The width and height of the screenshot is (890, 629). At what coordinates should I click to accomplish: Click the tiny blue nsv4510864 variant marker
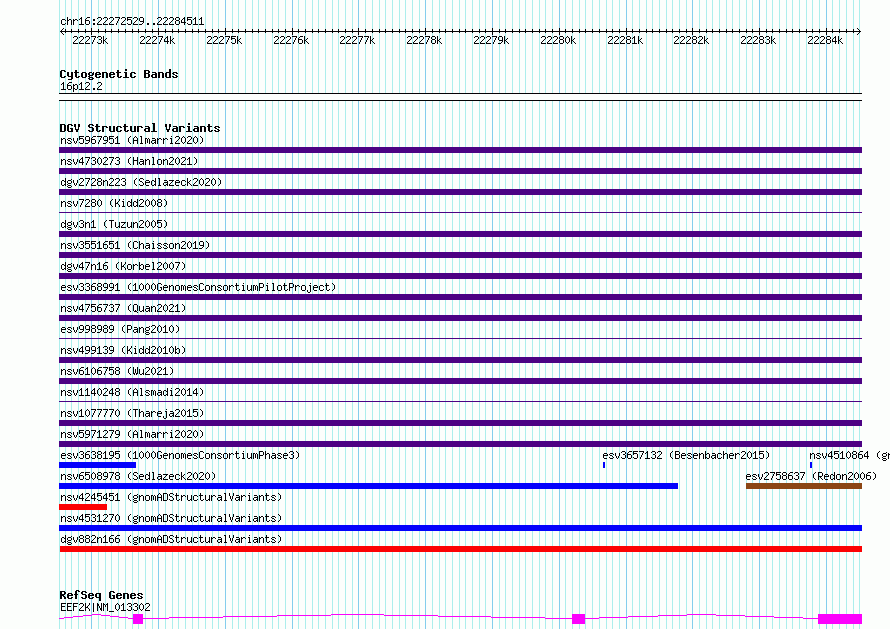pos(811,465)
